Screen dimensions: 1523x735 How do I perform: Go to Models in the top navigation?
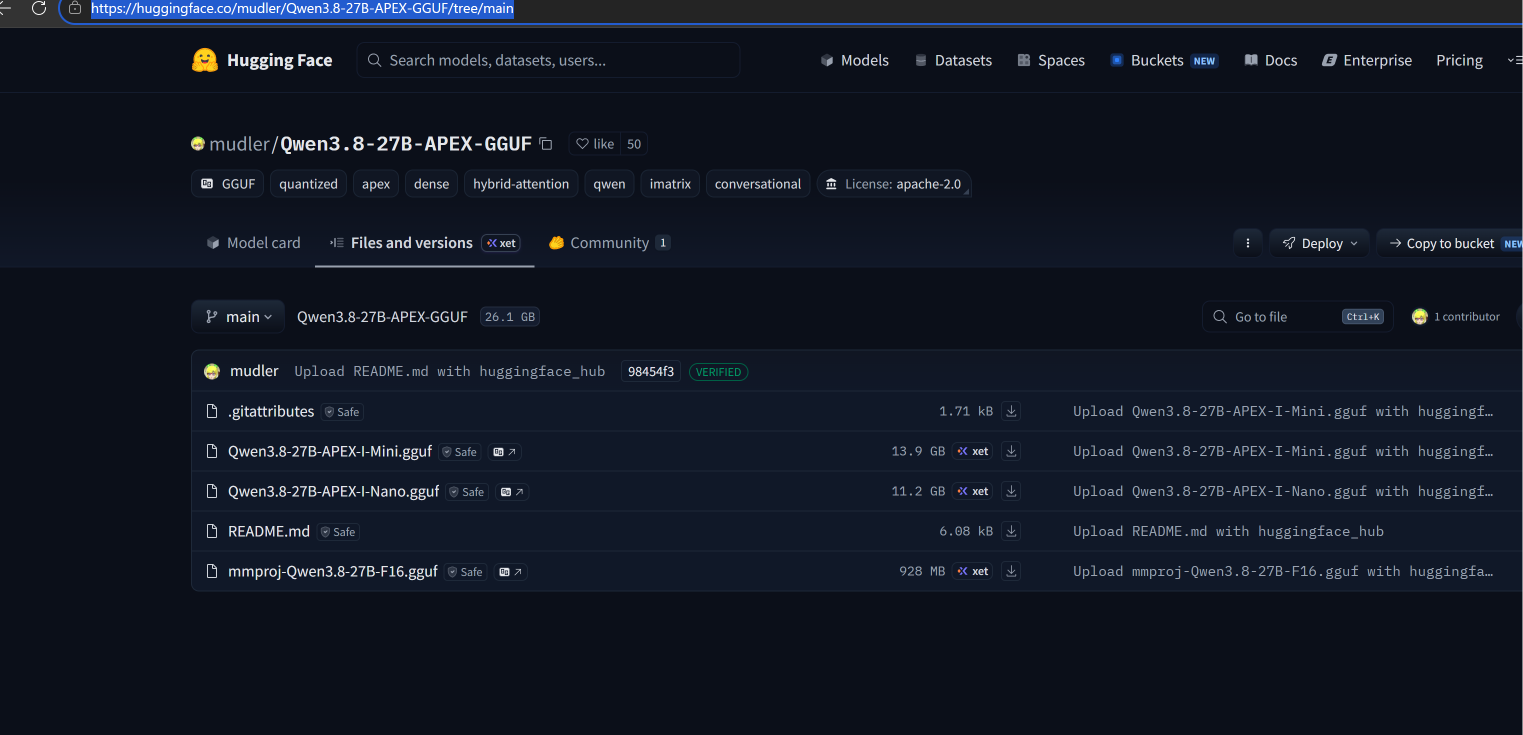click(854, 60)
